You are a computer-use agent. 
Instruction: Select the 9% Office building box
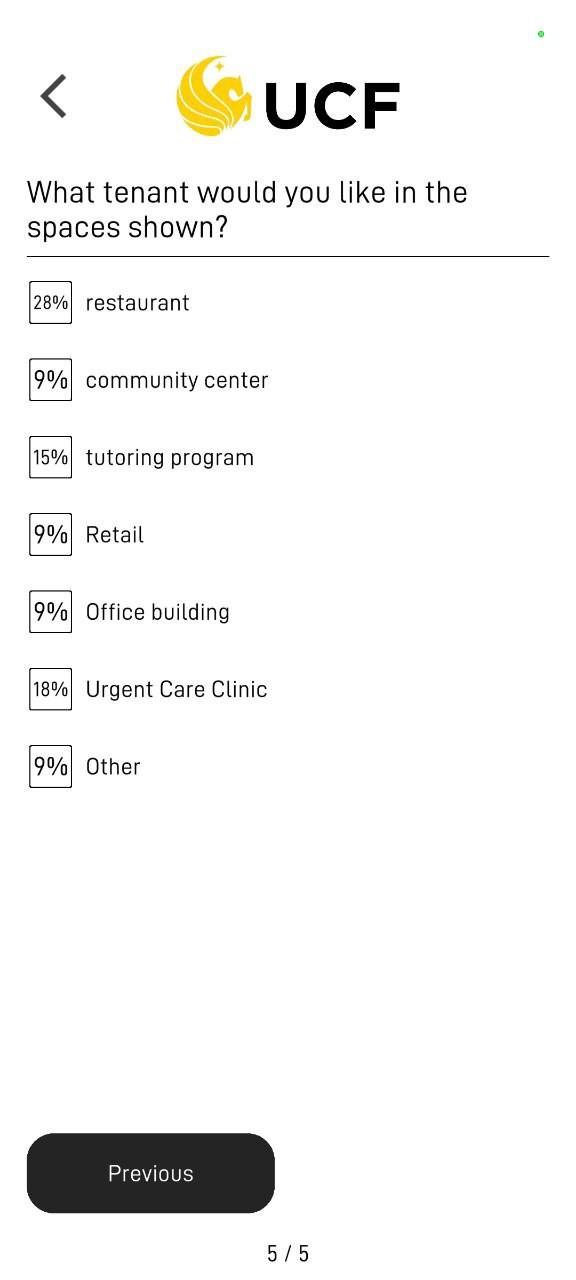click(50, 611)
